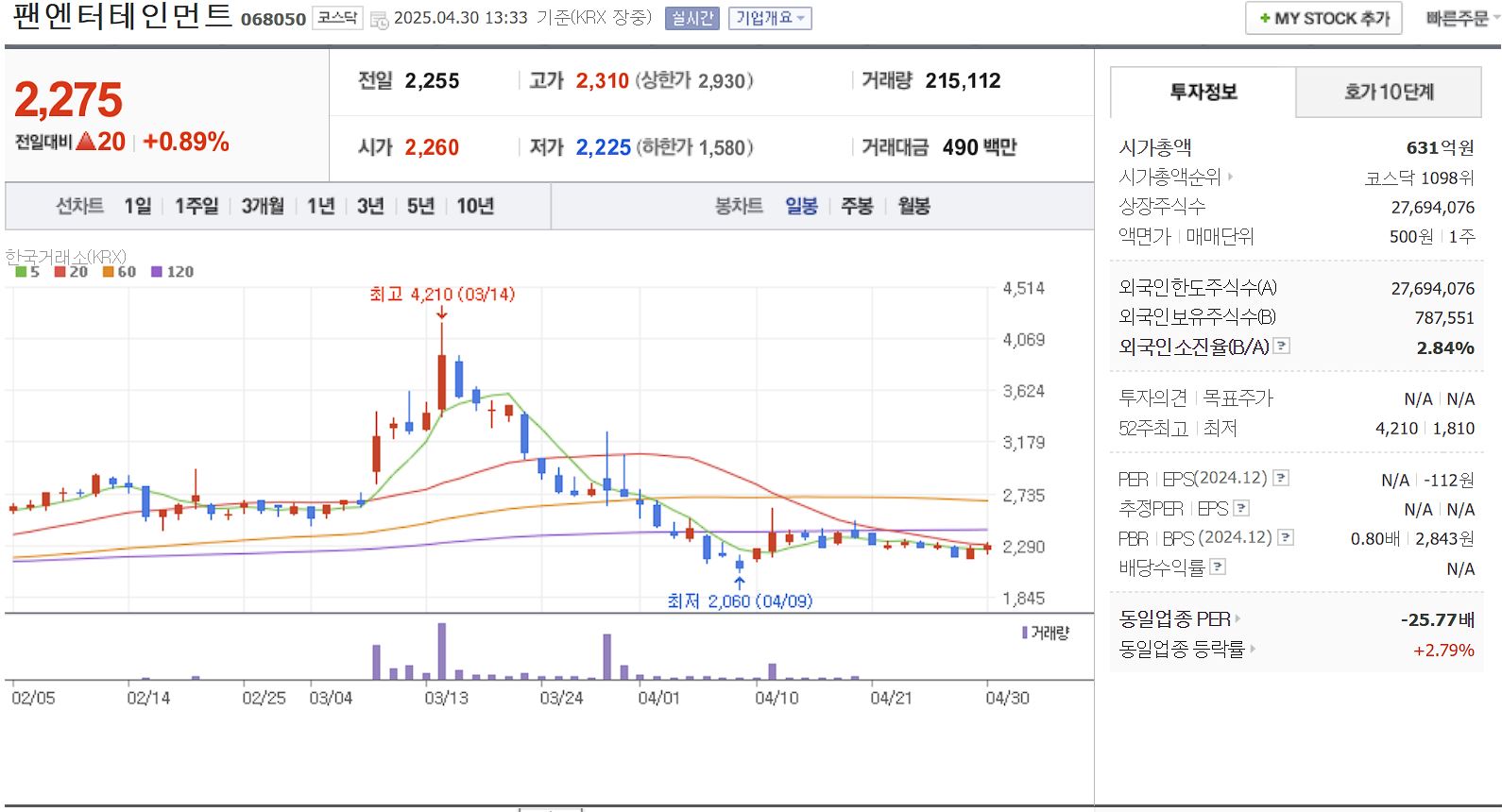Open help icon next to PER EPS(2024.12)
This screenshot has height=812, width=1502.
click(x=1281, y=478)
